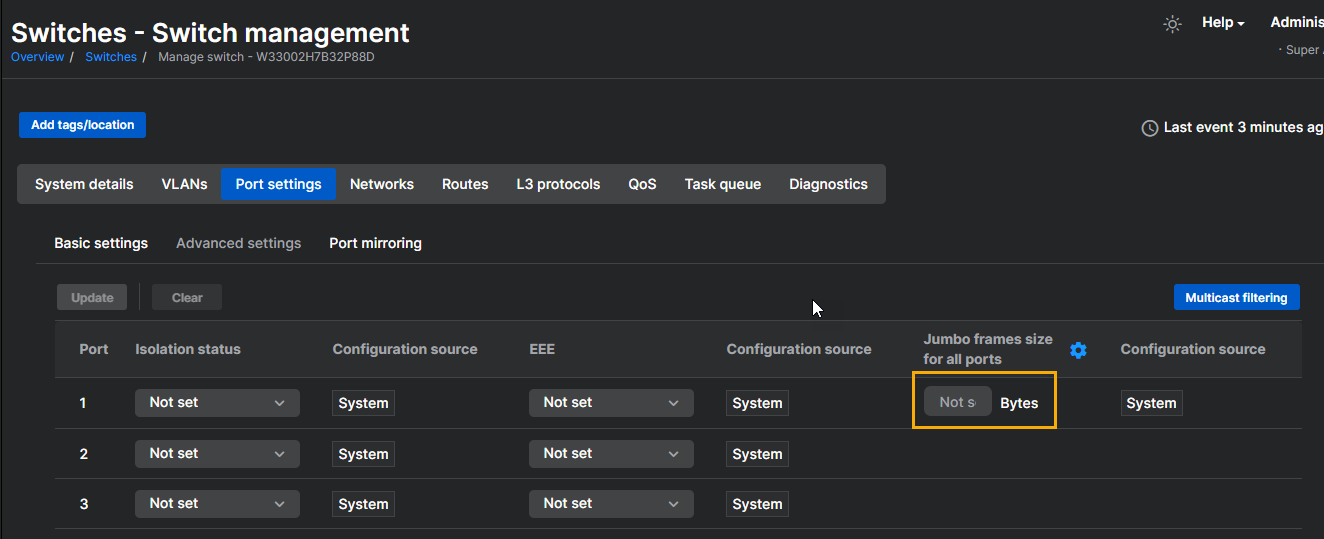Select the Advanced settings sub-tab
Image resolution: width=1324 pixels, height=539 pixels.
238,243
